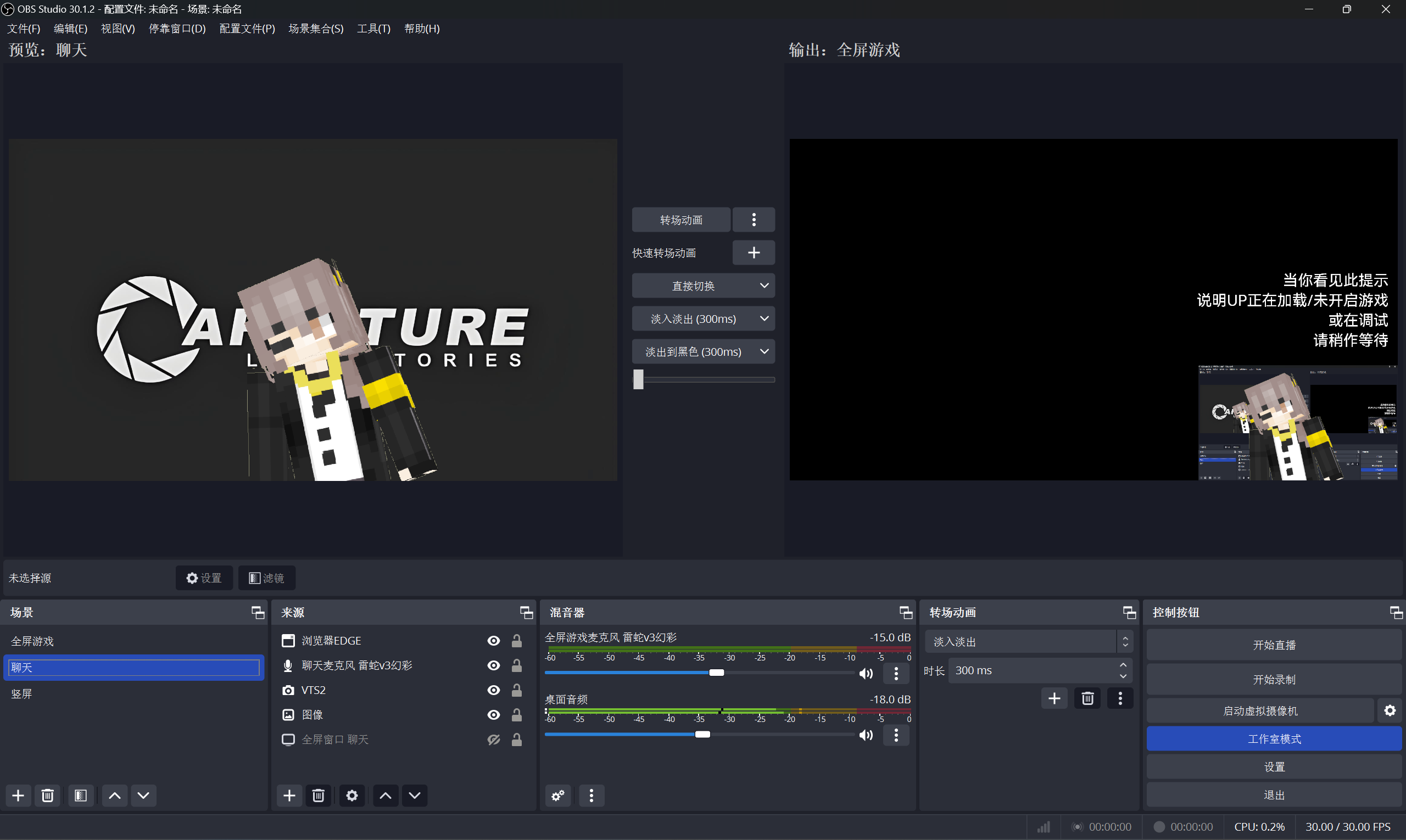This screenshot has width=1406, height=840.
Task: Click 启动虚拟摄像机 button
Action: 1260,710
